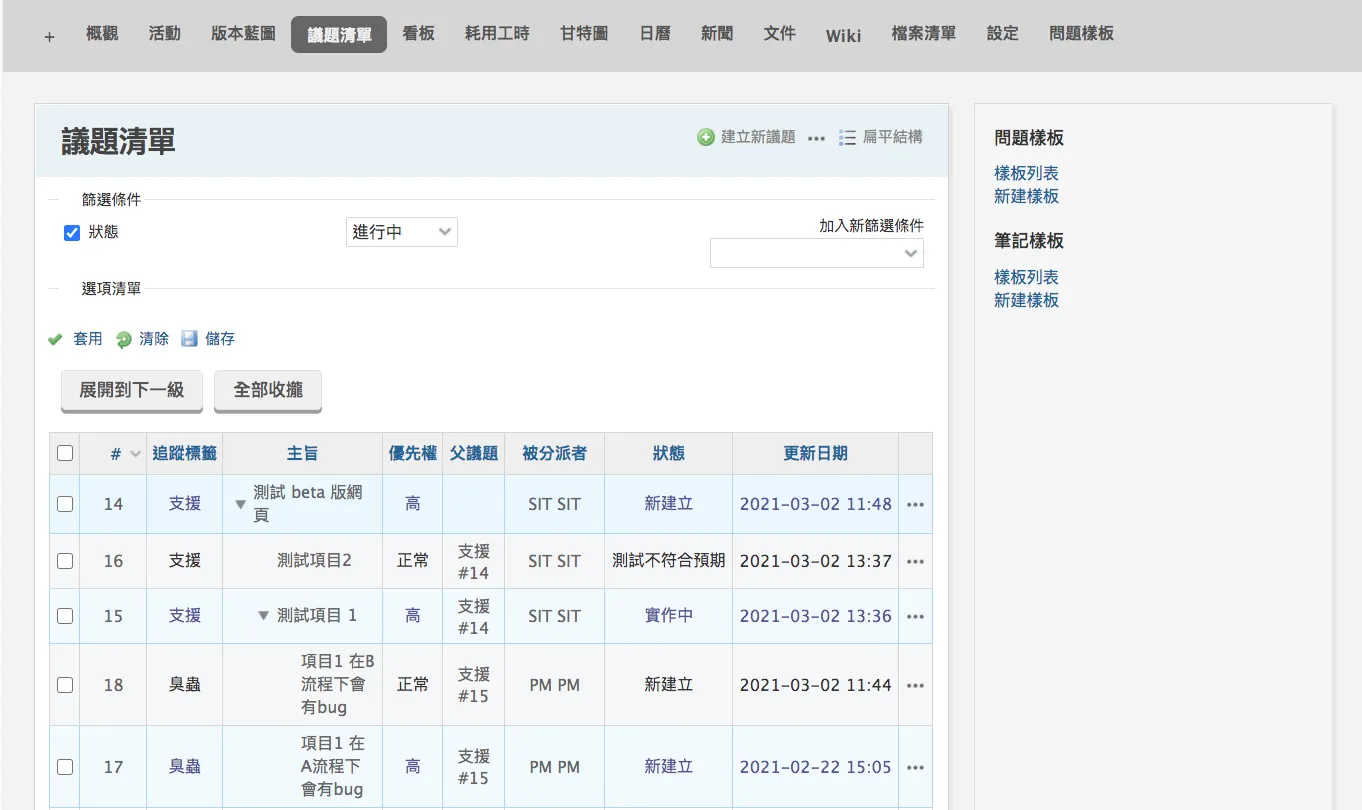Open the actions menu for issue 18

coord(915,686)
